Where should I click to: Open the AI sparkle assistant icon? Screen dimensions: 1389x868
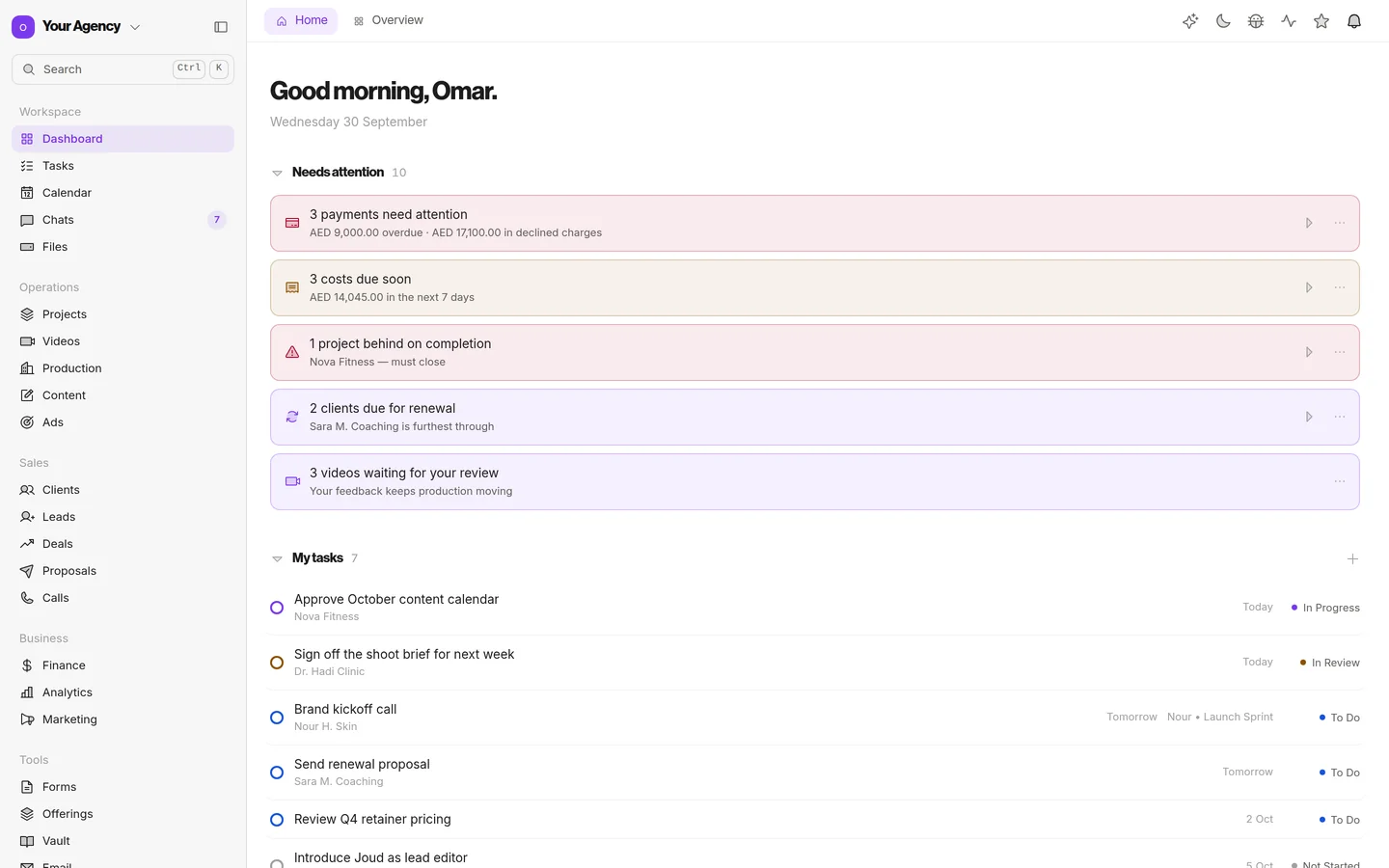[1190, 21]
